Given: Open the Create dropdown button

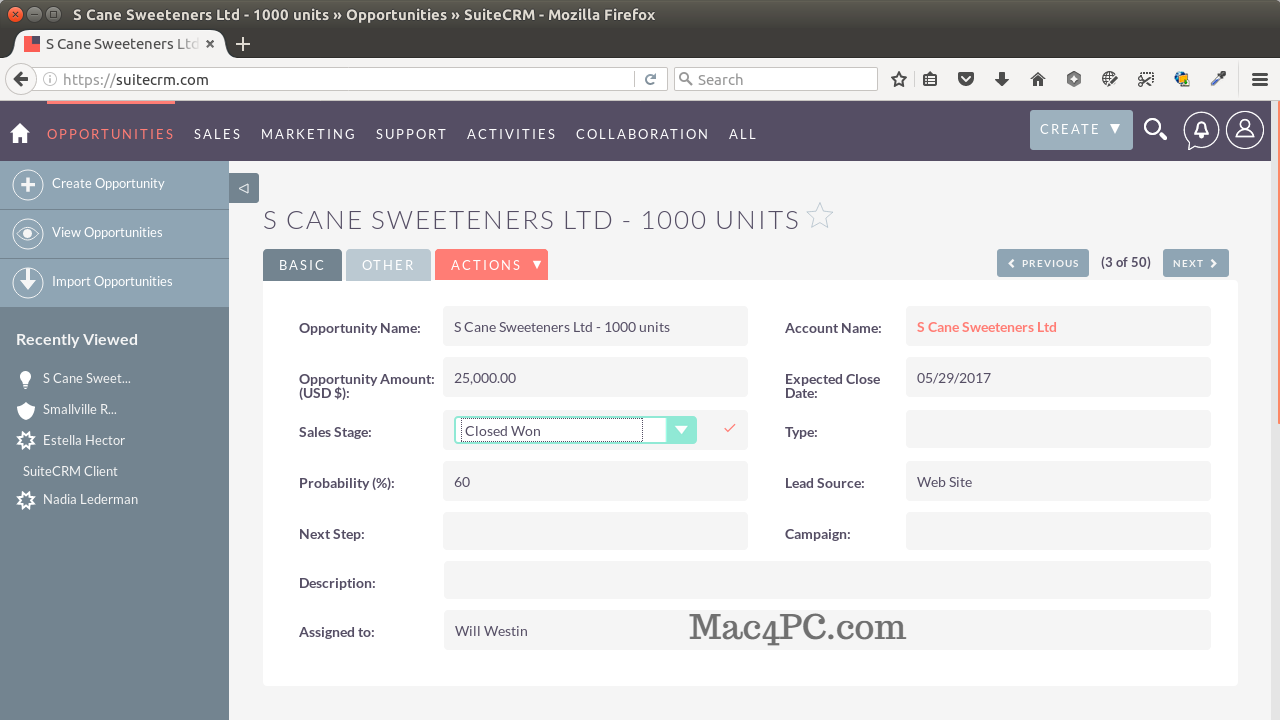Looking at the screenshot, I should (1081, 130).
